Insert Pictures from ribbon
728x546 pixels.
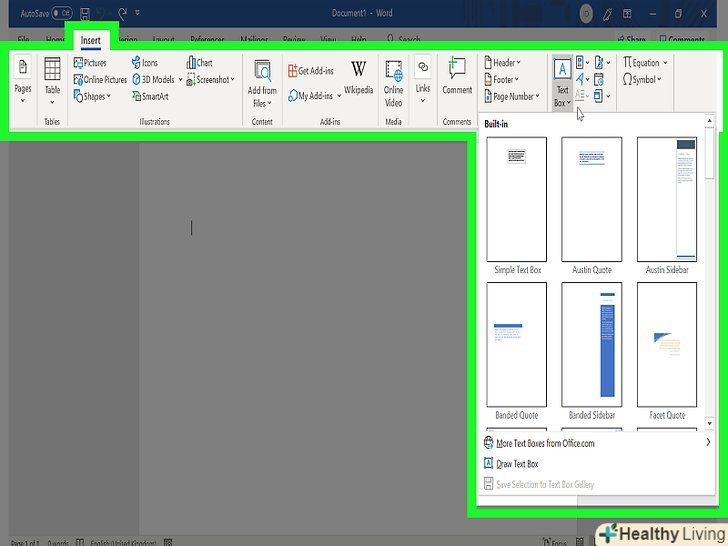point(90,63)
